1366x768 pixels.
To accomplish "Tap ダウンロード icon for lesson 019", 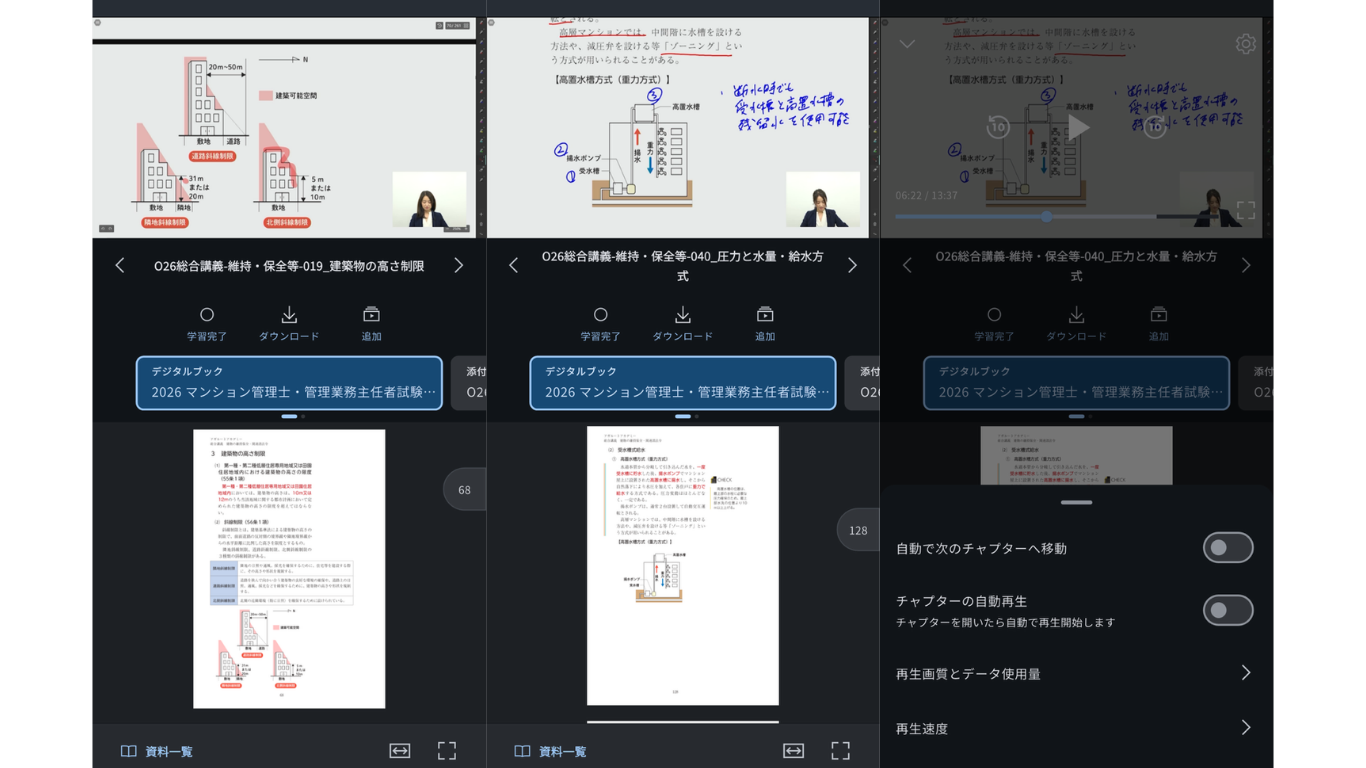I will (289, 324).
